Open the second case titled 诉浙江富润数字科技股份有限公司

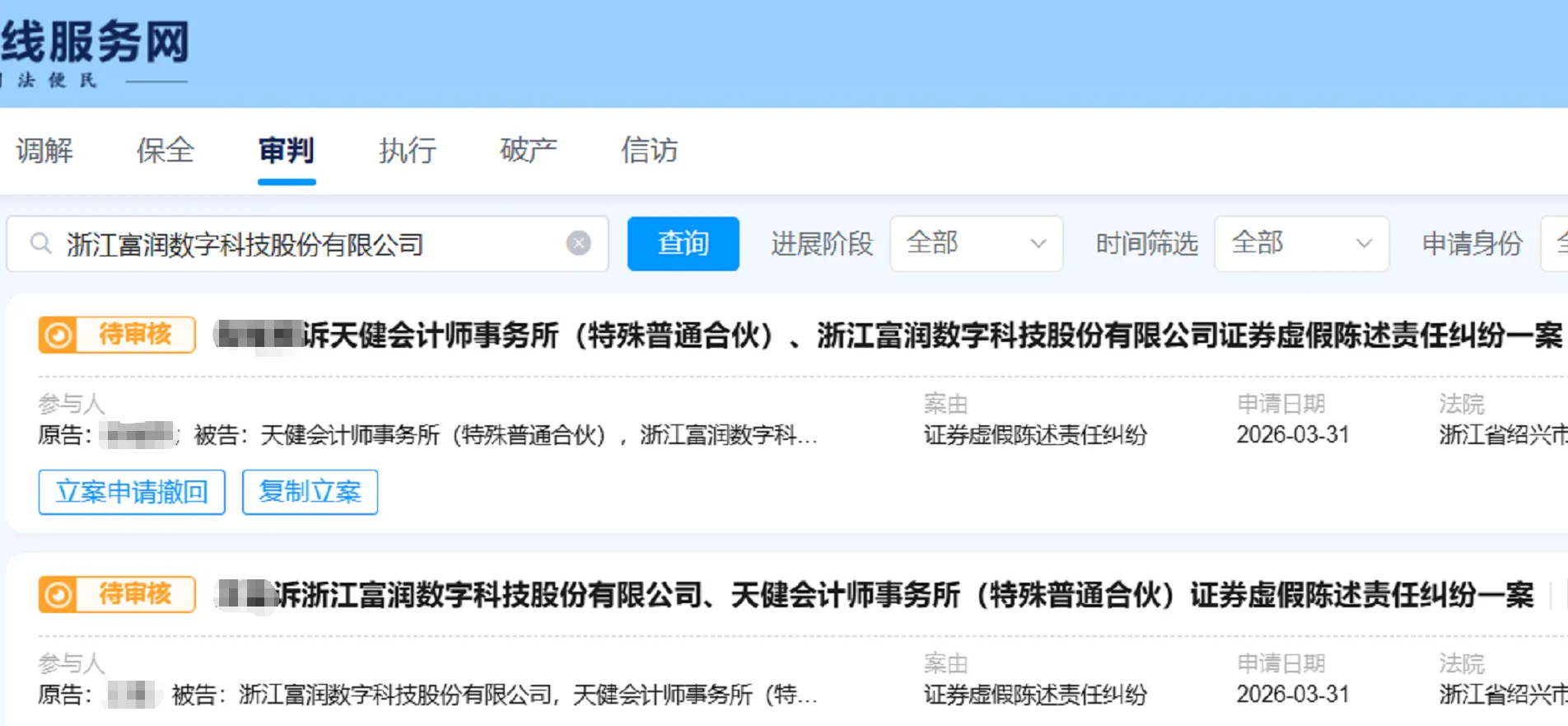tap(903, 595)
